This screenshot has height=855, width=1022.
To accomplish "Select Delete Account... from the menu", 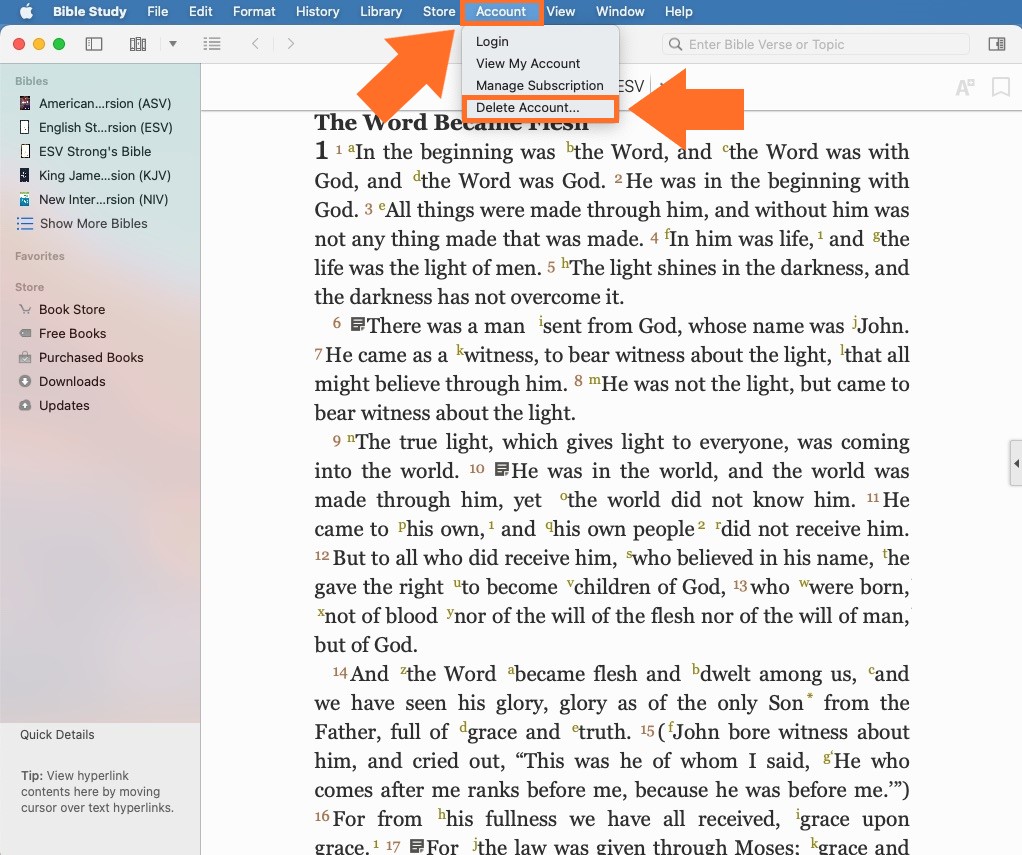I will tap(528, 108).
